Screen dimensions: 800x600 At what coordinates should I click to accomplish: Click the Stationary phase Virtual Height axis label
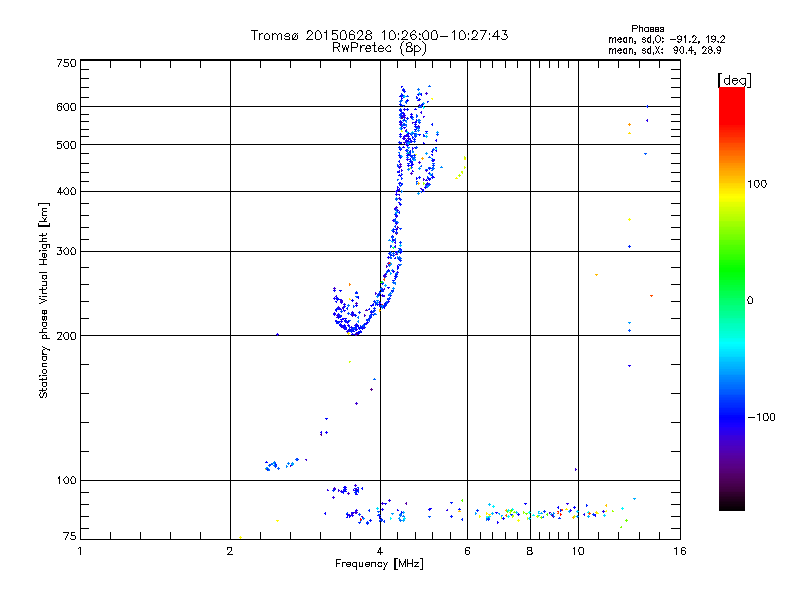[x=44, y=301]
